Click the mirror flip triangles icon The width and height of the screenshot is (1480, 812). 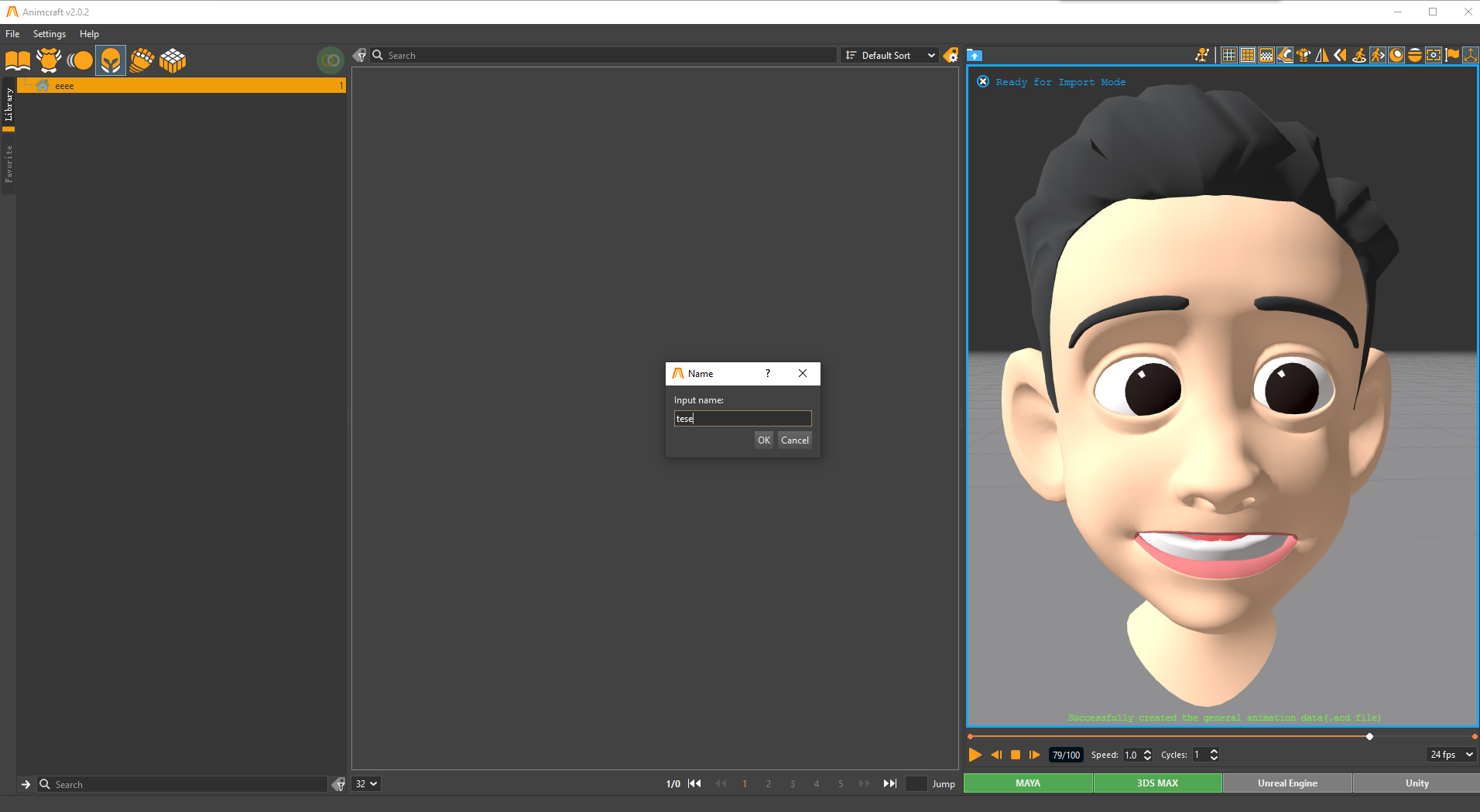click(x=1322, y=55)
